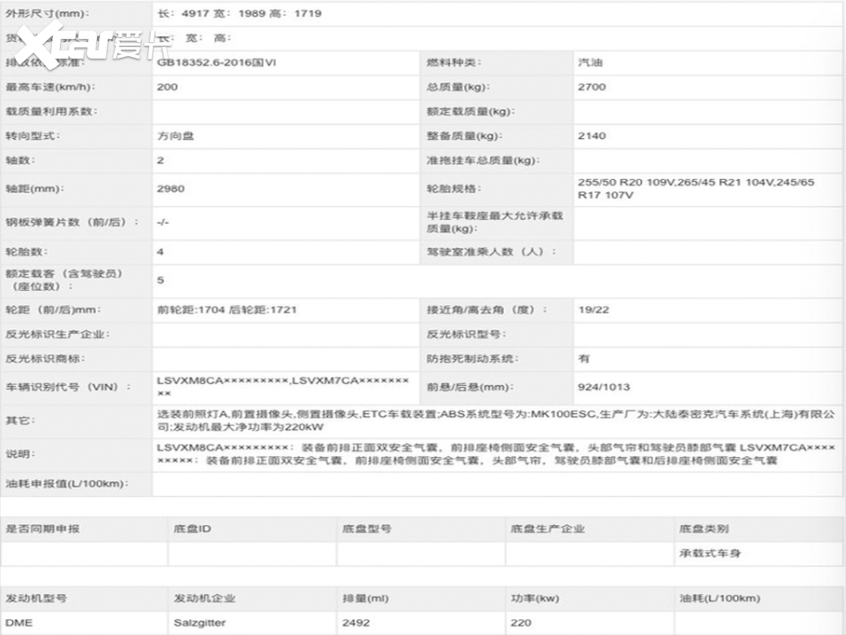Click the 底盘生产企业 column header
This screenshot has width=846, height=635.
[548, 529]
